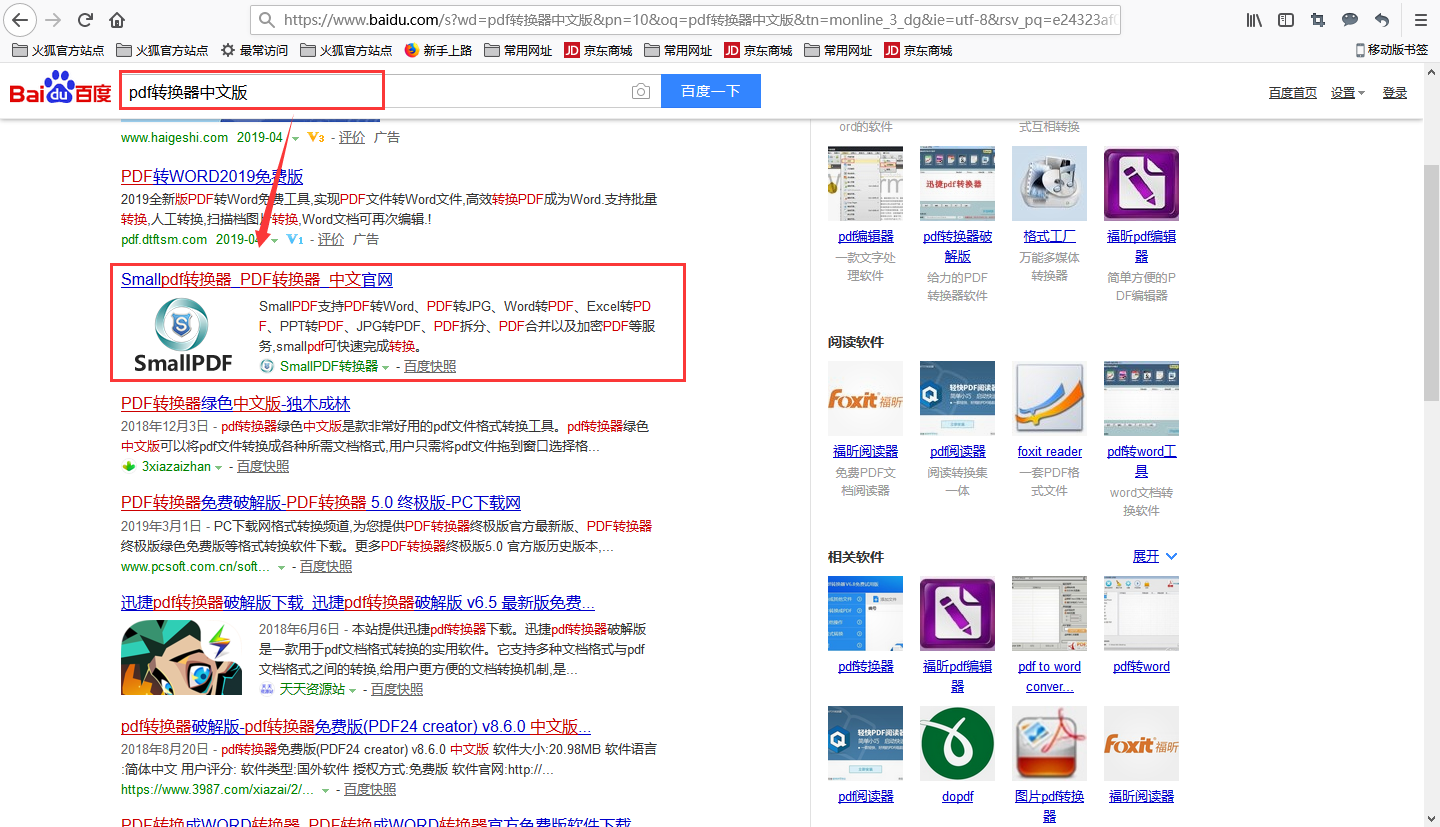Open dropdown arrow next to www.pcsoft.com.cn
The height and width of the screenshot is (827, 1440).
[x=282, y=567]
